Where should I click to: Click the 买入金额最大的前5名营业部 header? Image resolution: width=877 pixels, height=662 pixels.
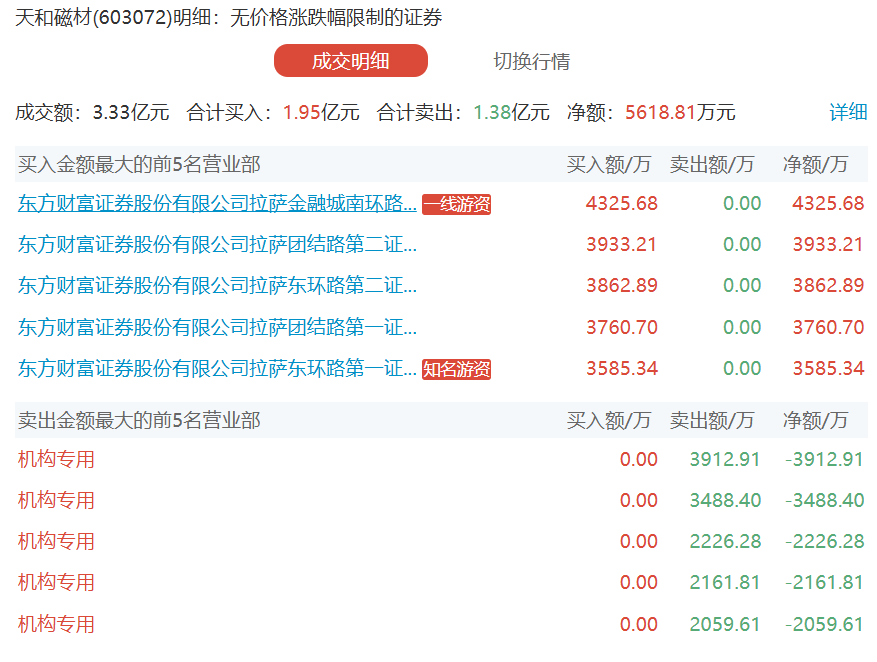click(x=139, y=164)
